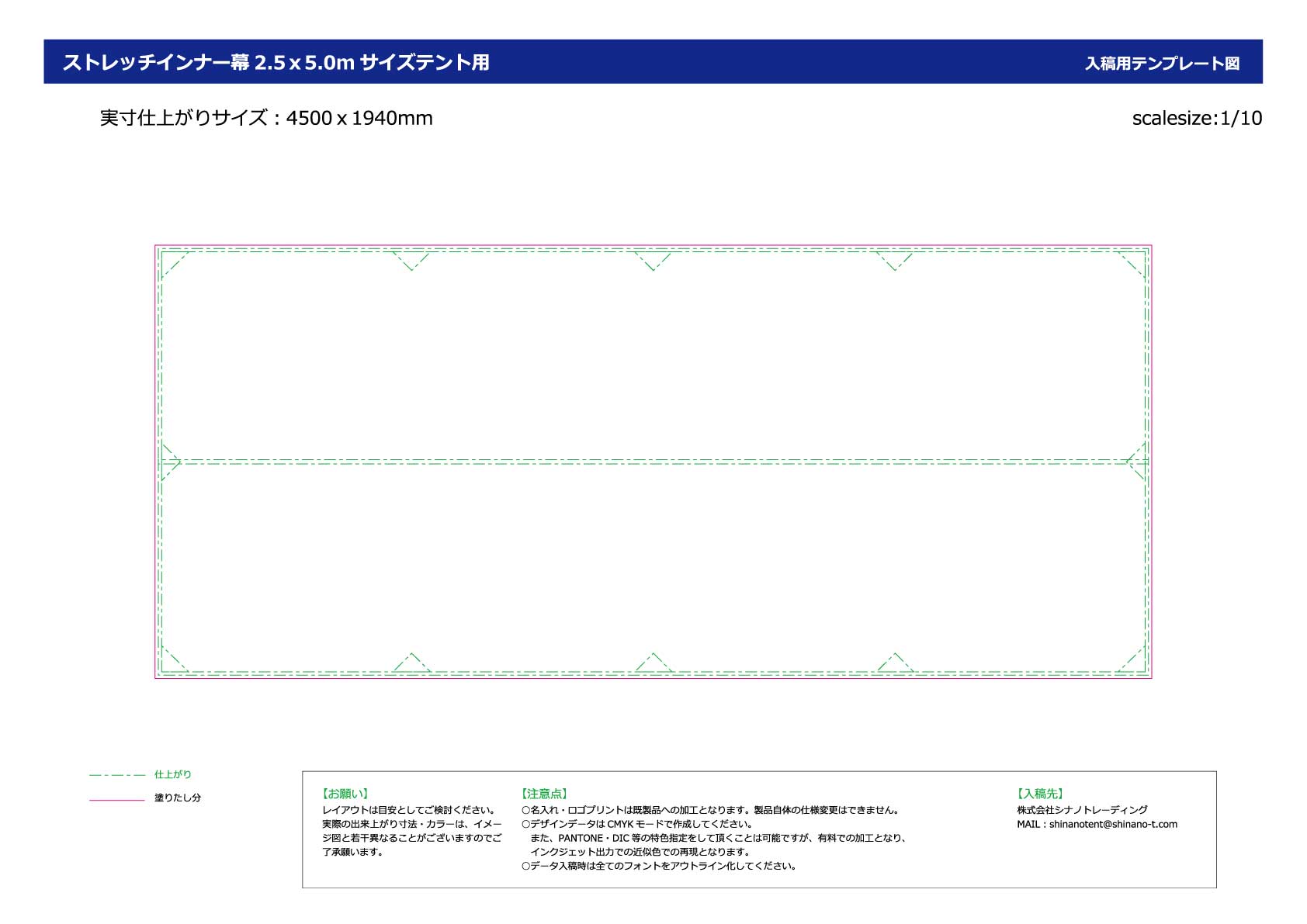The width and height of the screenshot is (1307, 924).
Task: Select the 実寸仕上がりサイズ 4500 x 1940mm text
Action: 266,118
